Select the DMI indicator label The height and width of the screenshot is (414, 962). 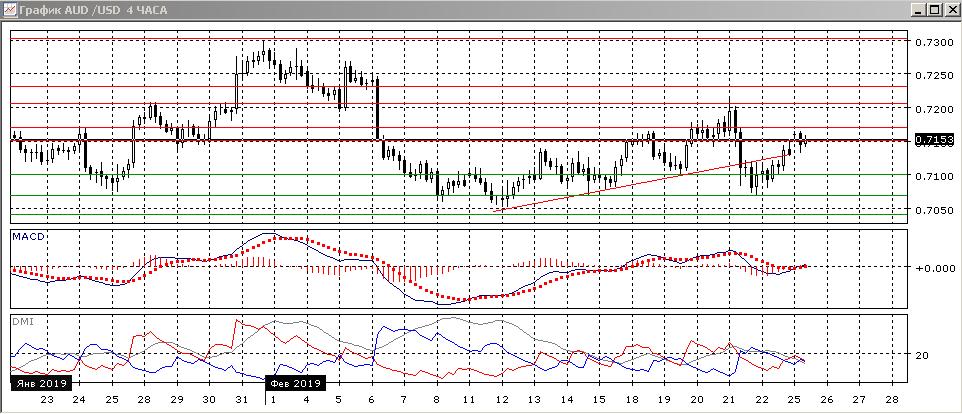22,321
